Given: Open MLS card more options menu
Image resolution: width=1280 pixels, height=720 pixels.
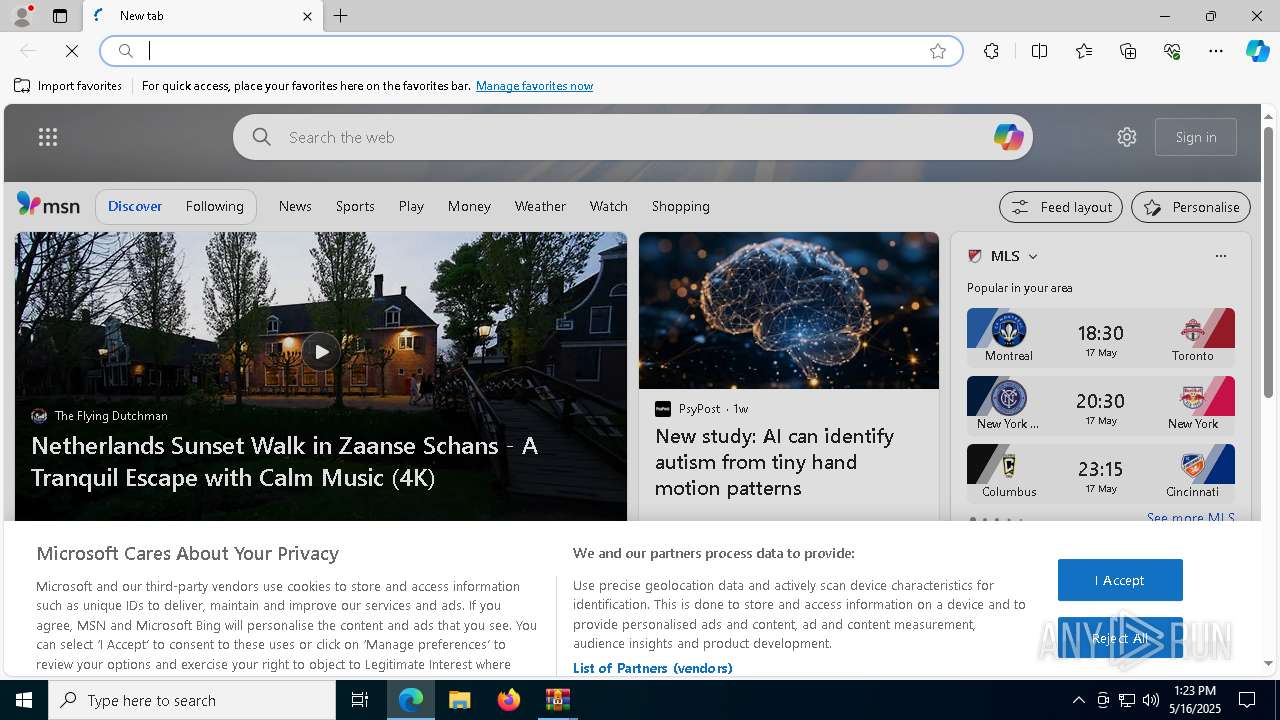Looking at the screenshot, I should click(1220, 256).
